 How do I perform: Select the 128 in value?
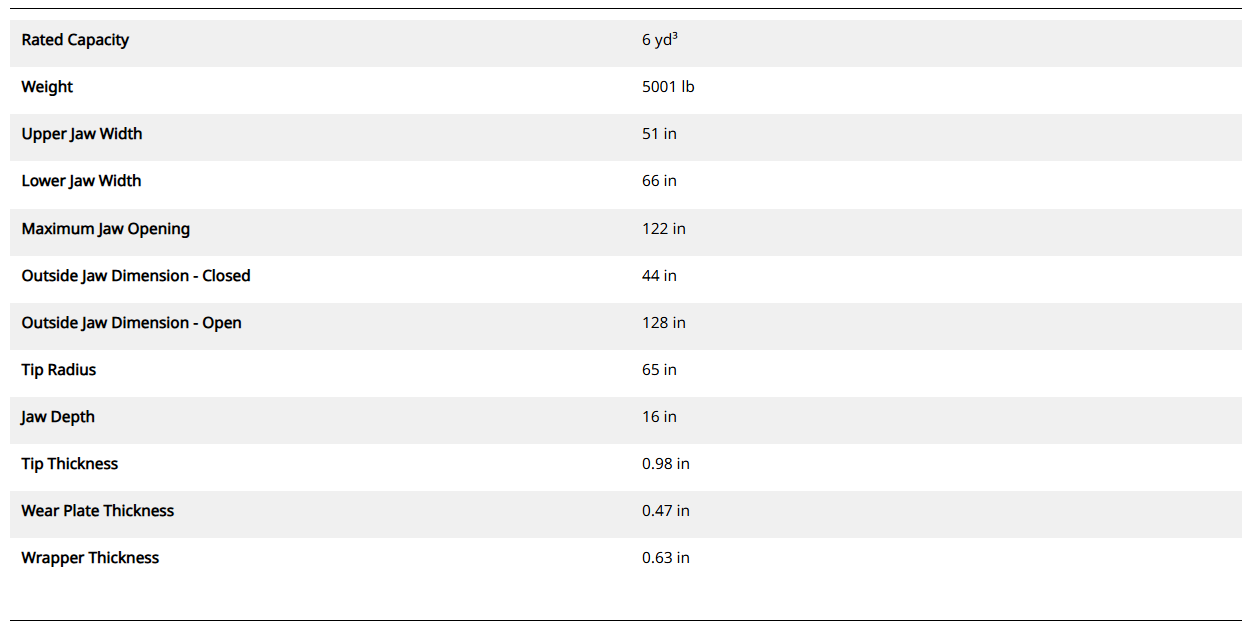pos(663,323)
